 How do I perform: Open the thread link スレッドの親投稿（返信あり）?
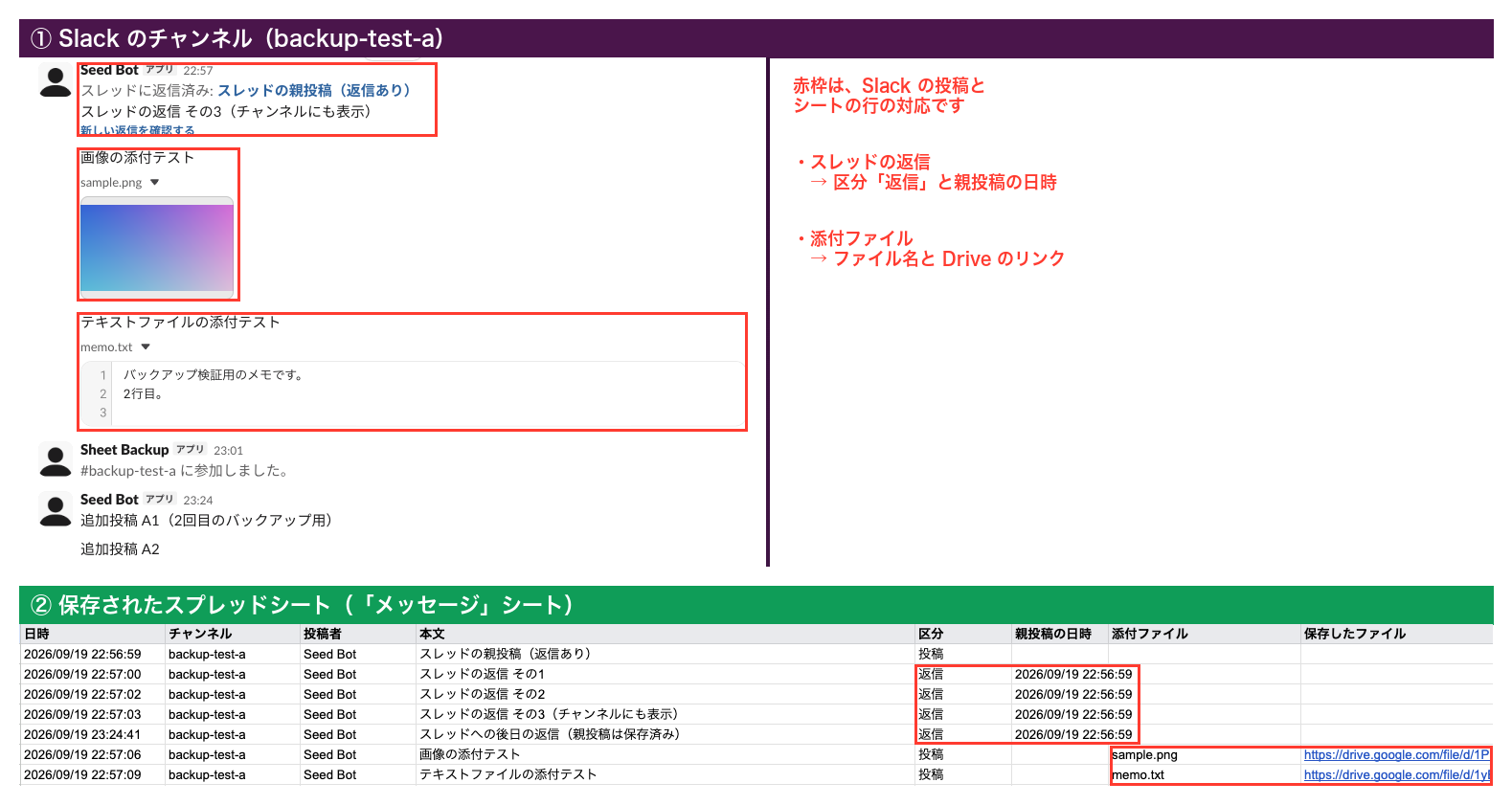[314, 90]
